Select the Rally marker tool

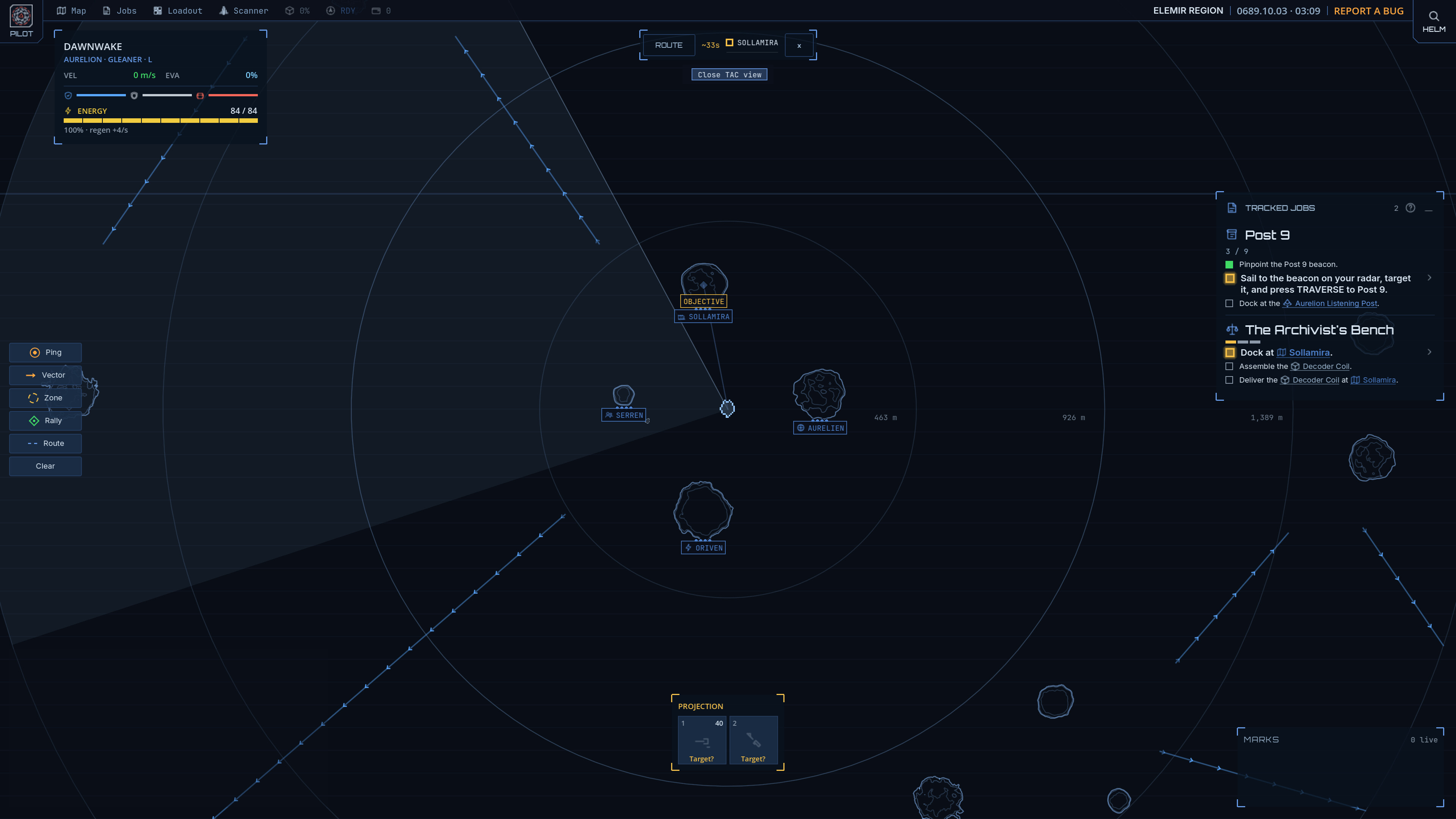[x=45, y=420]
